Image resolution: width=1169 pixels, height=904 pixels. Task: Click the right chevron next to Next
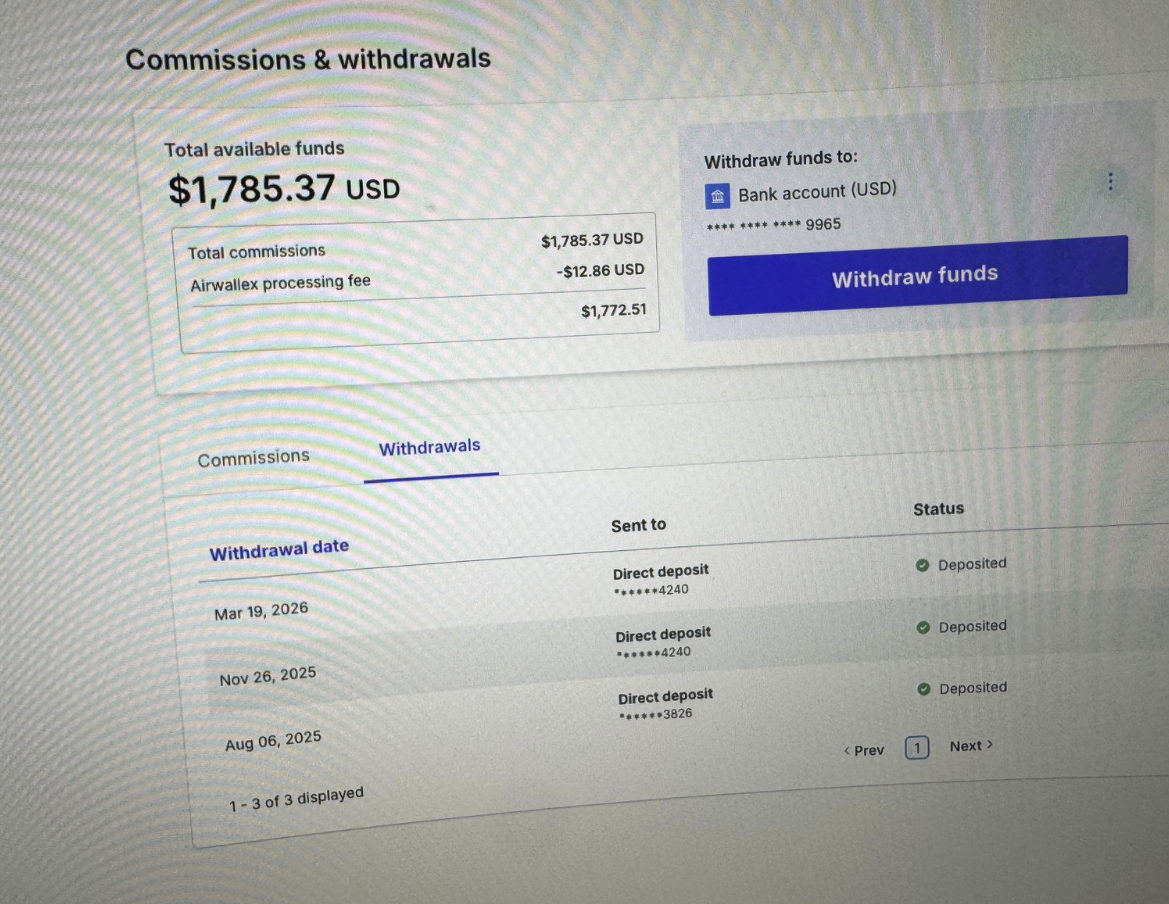pos(988,745)
